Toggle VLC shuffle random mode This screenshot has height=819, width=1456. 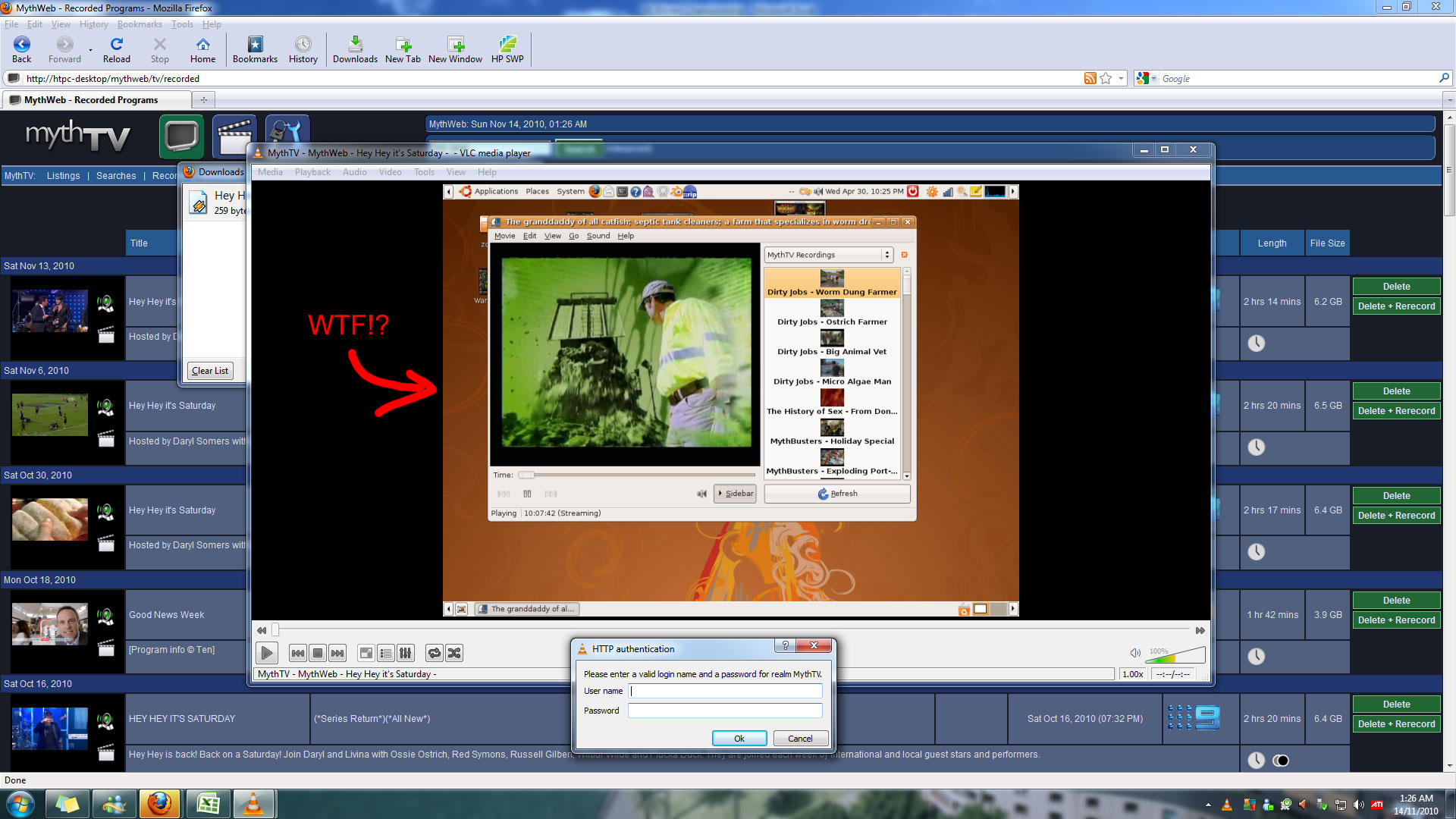pyautogui.click(x=454, y=653)
